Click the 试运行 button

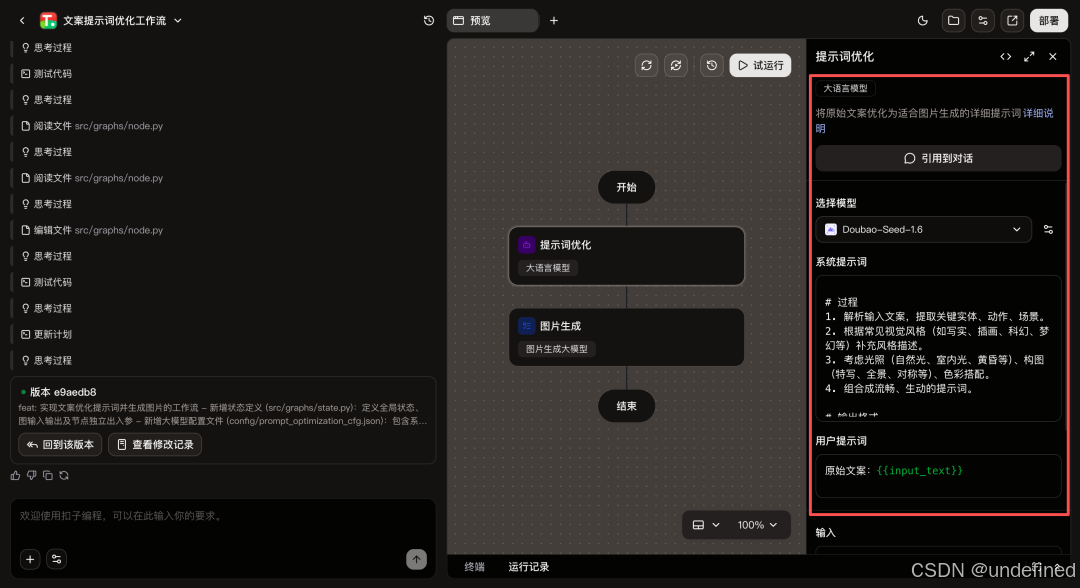coord(760,65)
